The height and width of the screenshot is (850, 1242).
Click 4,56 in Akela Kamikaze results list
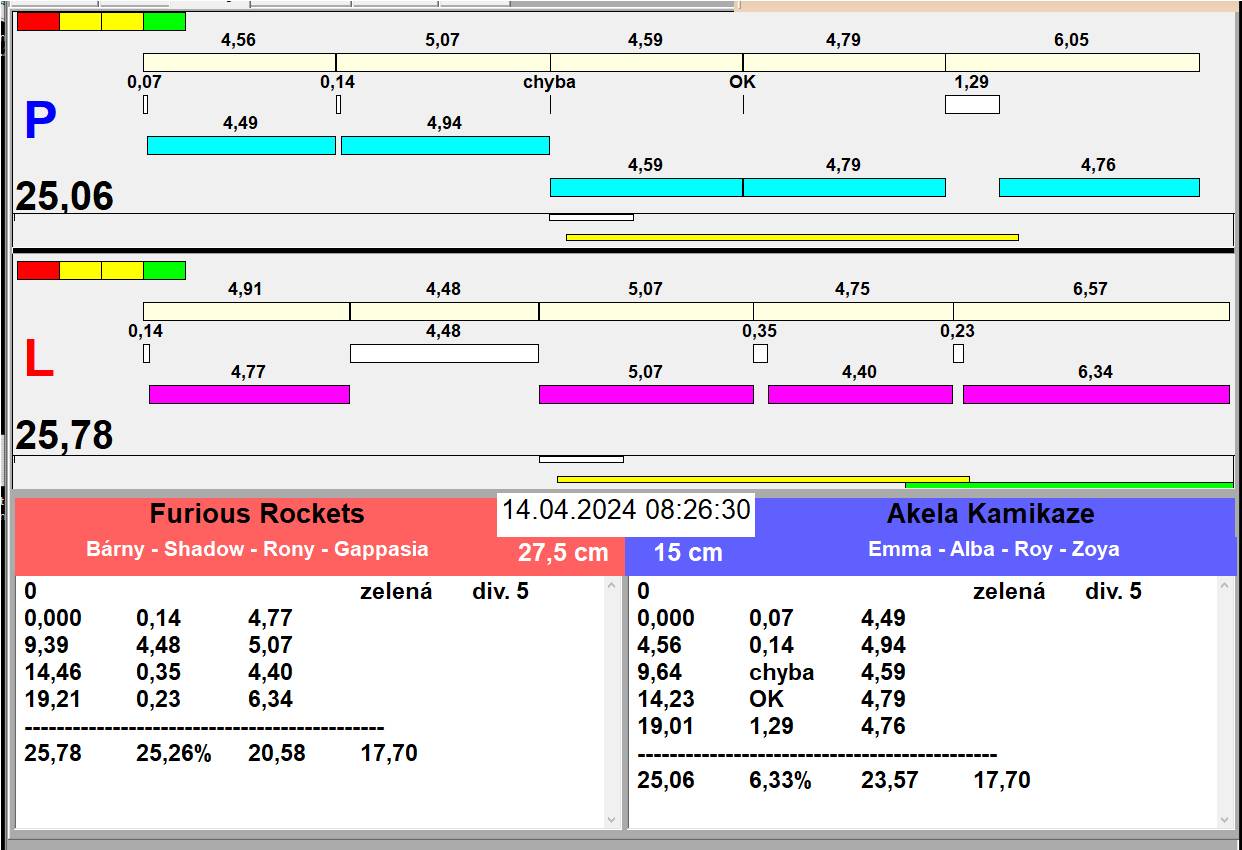coord(659,645)
